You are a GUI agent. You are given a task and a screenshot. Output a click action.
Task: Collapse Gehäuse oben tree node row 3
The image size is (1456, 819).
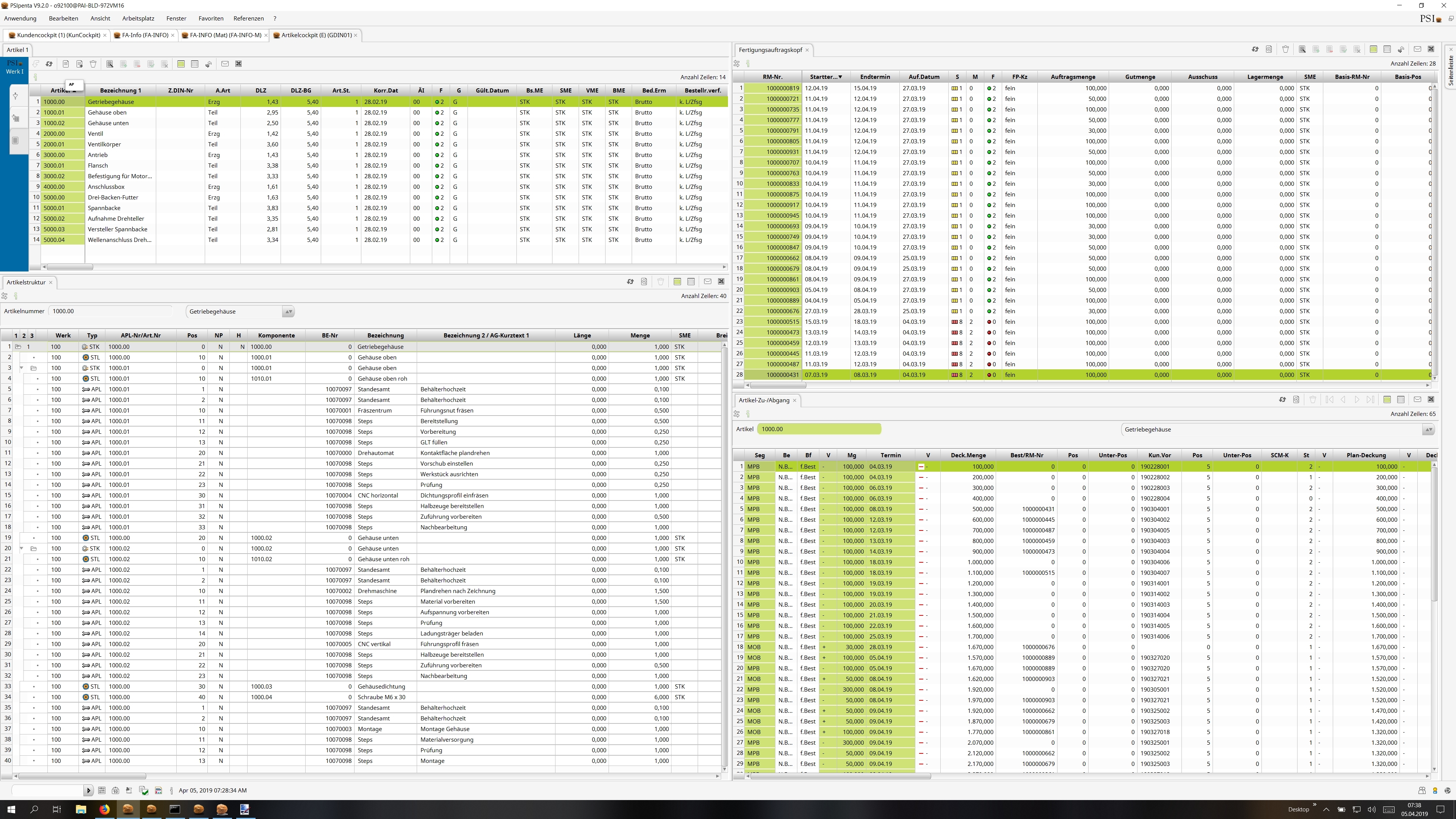(x=22, y=368)
